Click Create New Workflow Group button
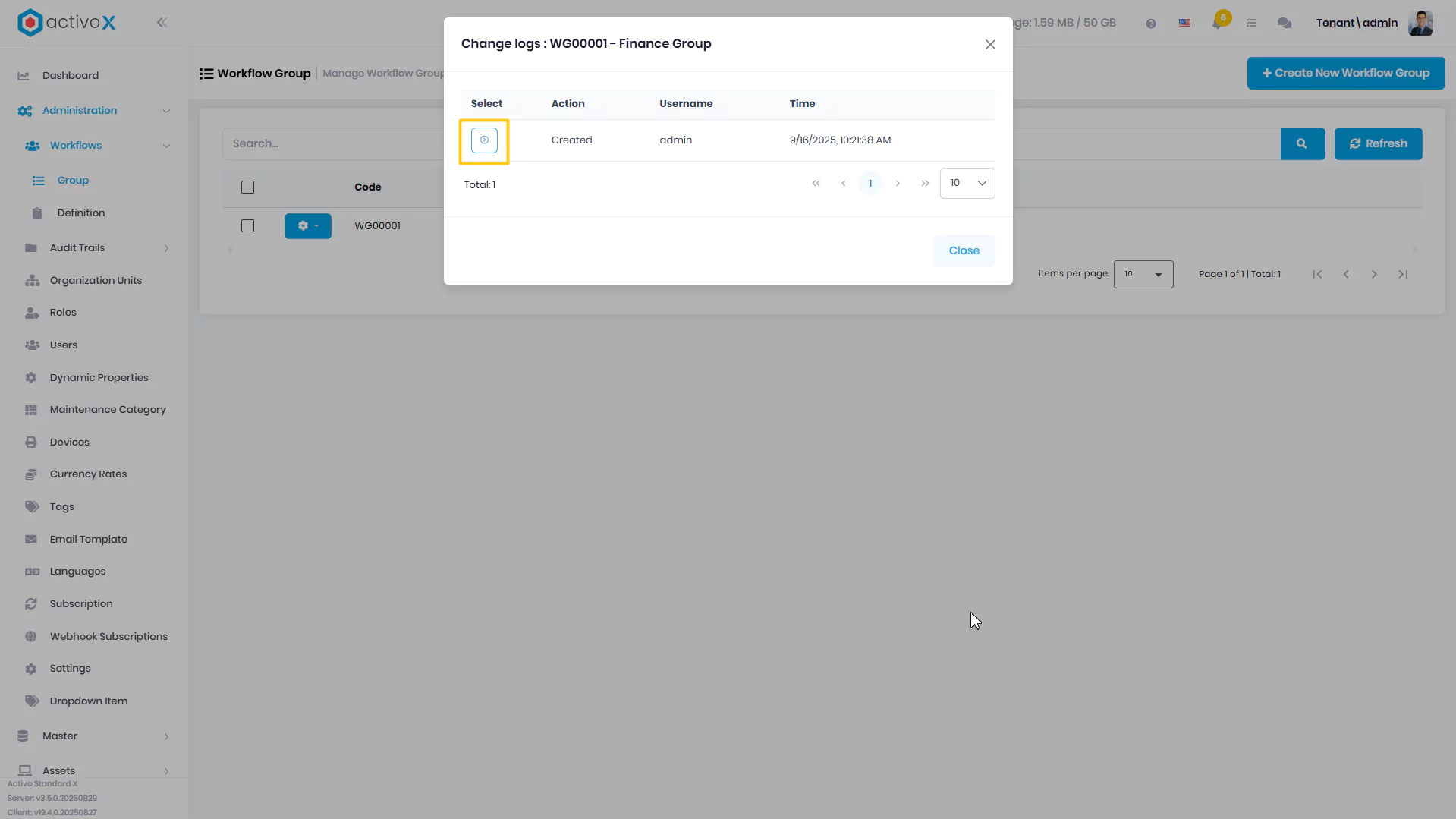The height and width of the screenshot is (819, 1456). click(x=1345, y=74)
